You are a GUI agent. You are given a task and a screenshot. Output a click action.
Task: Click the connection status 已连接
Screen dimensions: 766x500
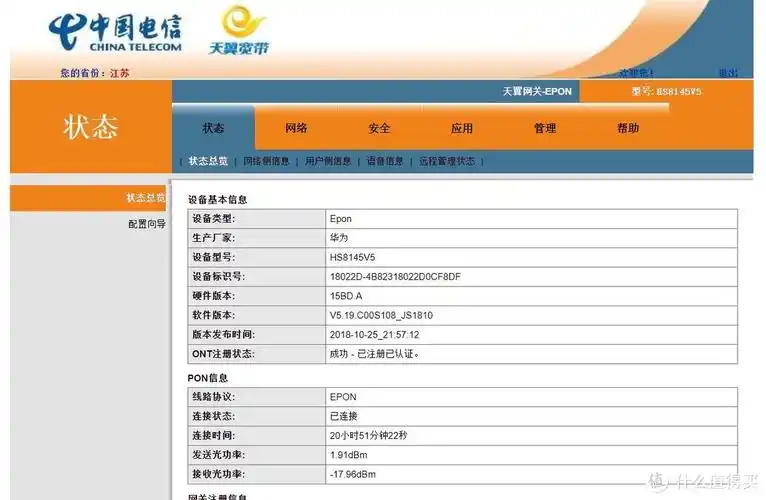[x=343, y=416]
